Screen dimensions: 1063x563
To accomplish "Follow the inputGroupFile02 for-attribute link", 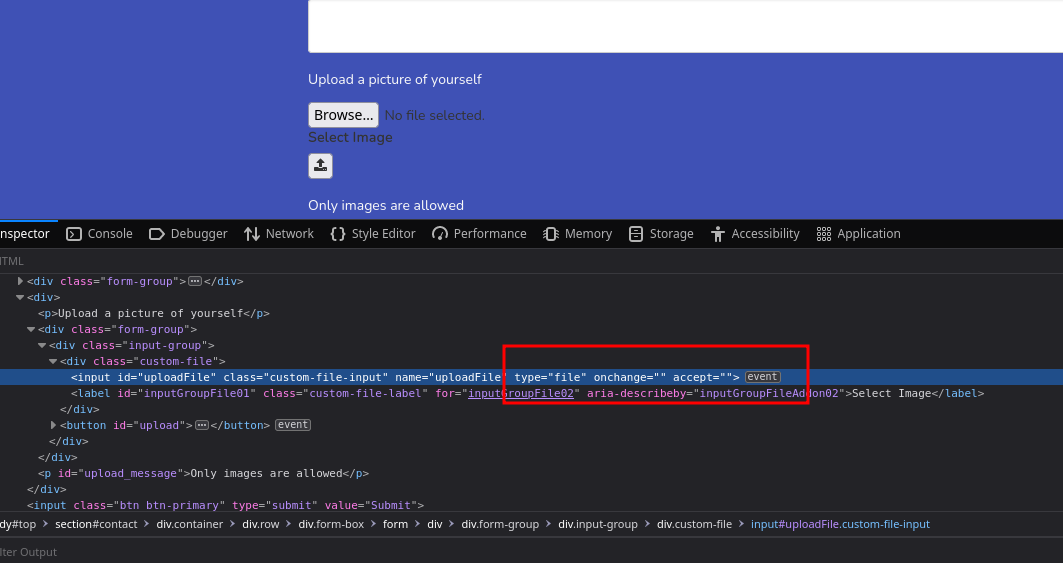I will pyautogui.click(x=521, y=393).
